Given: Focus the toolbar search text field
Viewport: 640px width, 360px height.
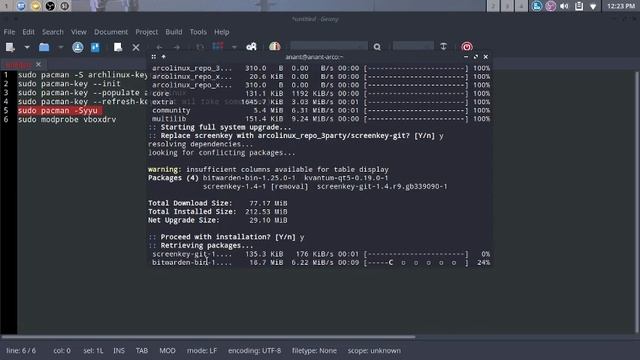Looking at the screenshot, I should click(329, 46).
